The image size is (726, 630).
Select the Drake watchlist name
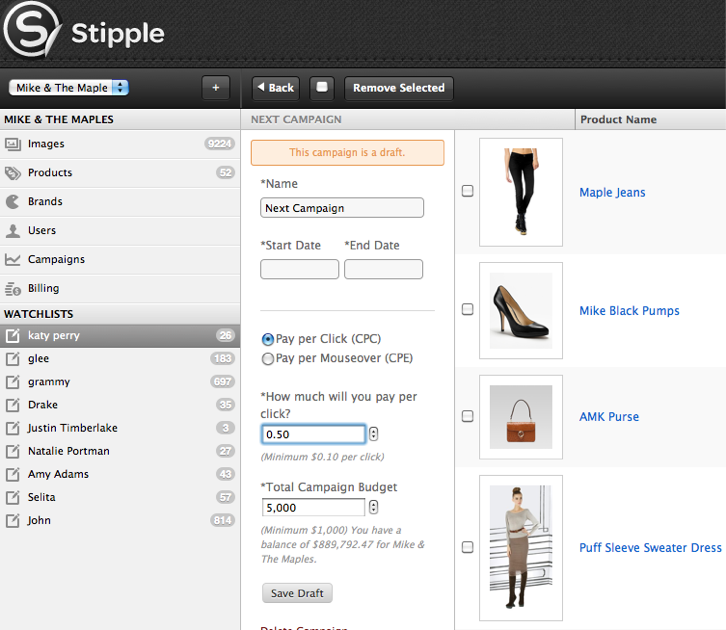(x=43, y=405)
